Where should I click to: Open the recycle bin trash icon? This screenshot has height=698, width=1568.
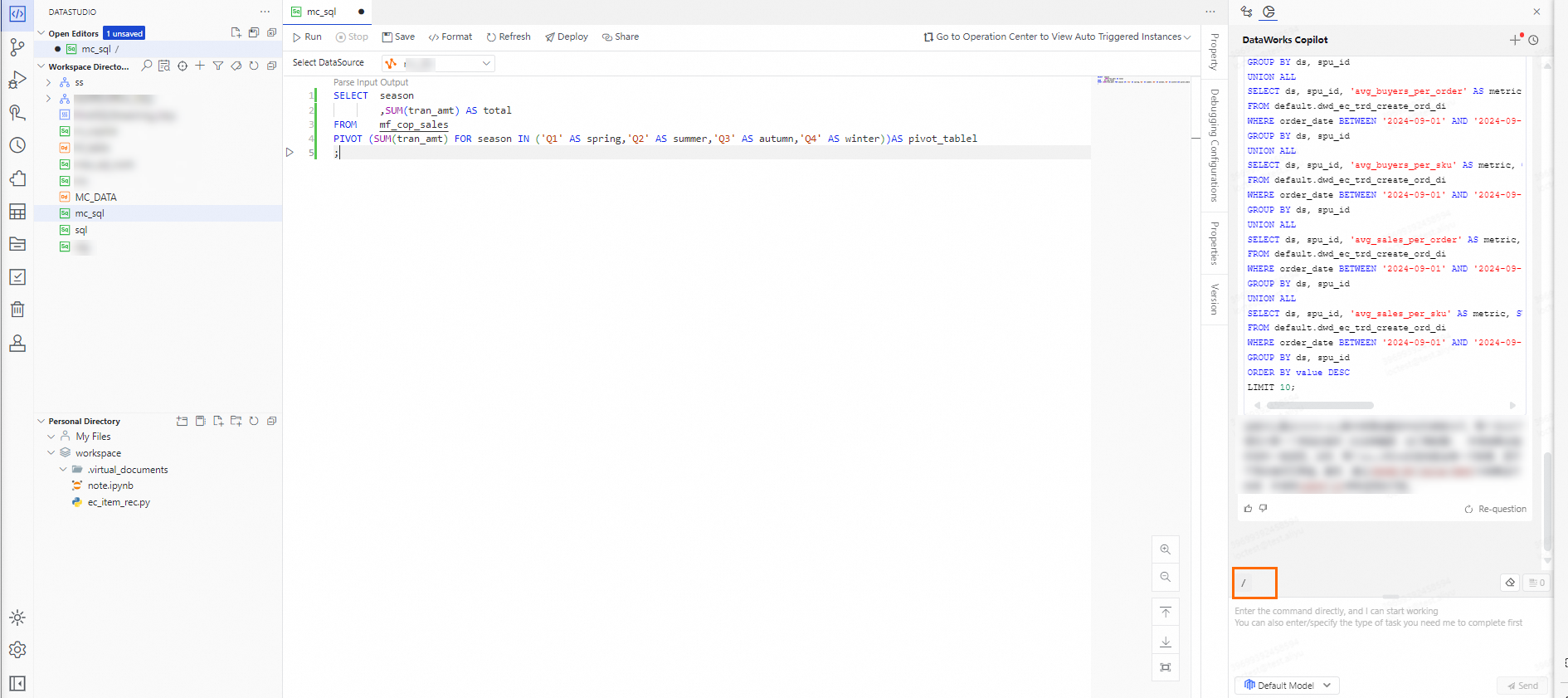17,310
